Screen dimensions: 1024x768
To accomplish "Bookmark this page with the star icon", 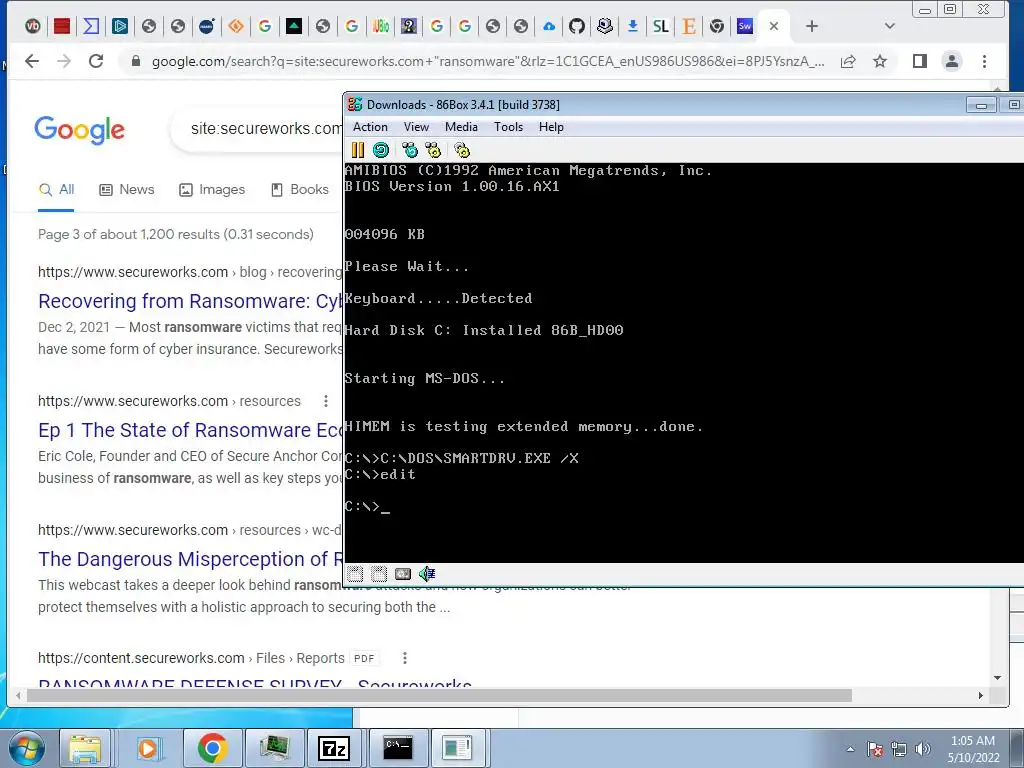I will click(x=880, y=61).
